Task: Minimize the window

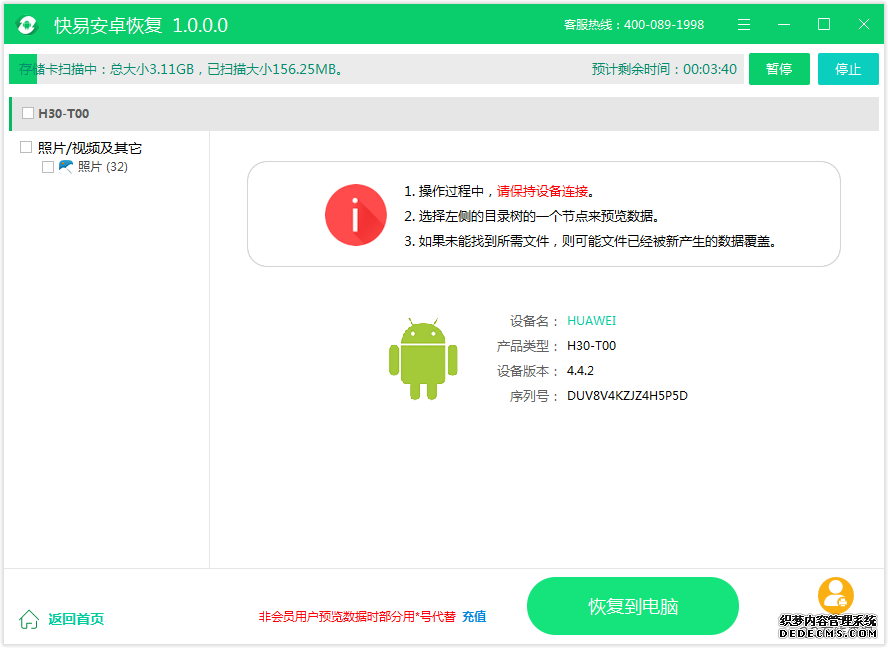Action: [784, 24]
